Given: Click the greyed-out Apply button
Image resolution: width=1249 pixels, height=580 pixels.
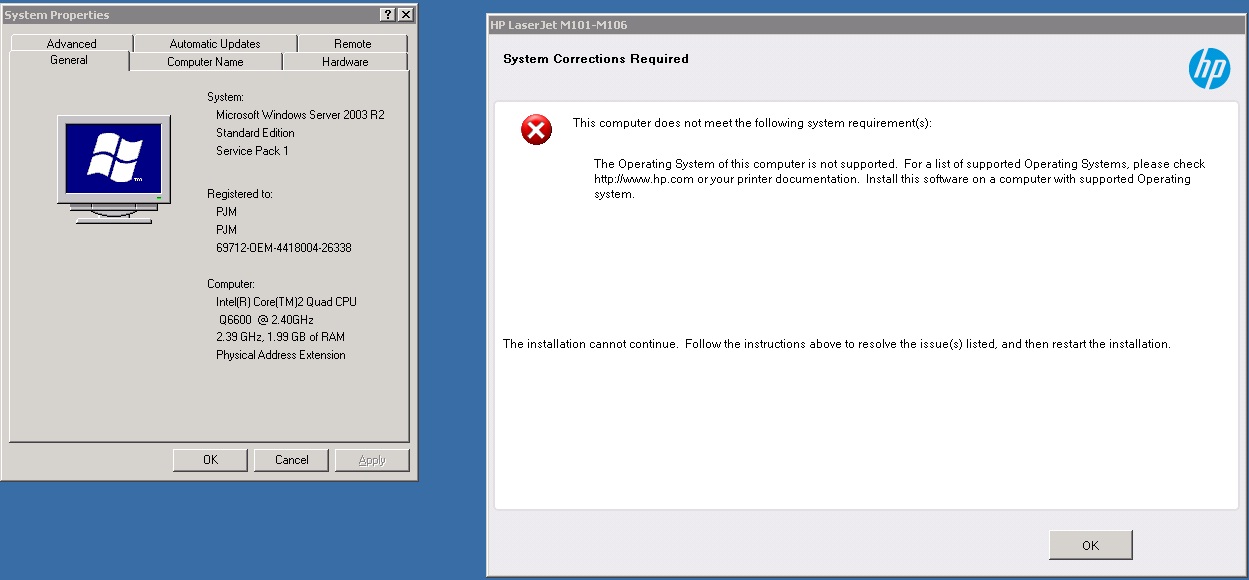Looking at the screenshot, I should point(372,460).
